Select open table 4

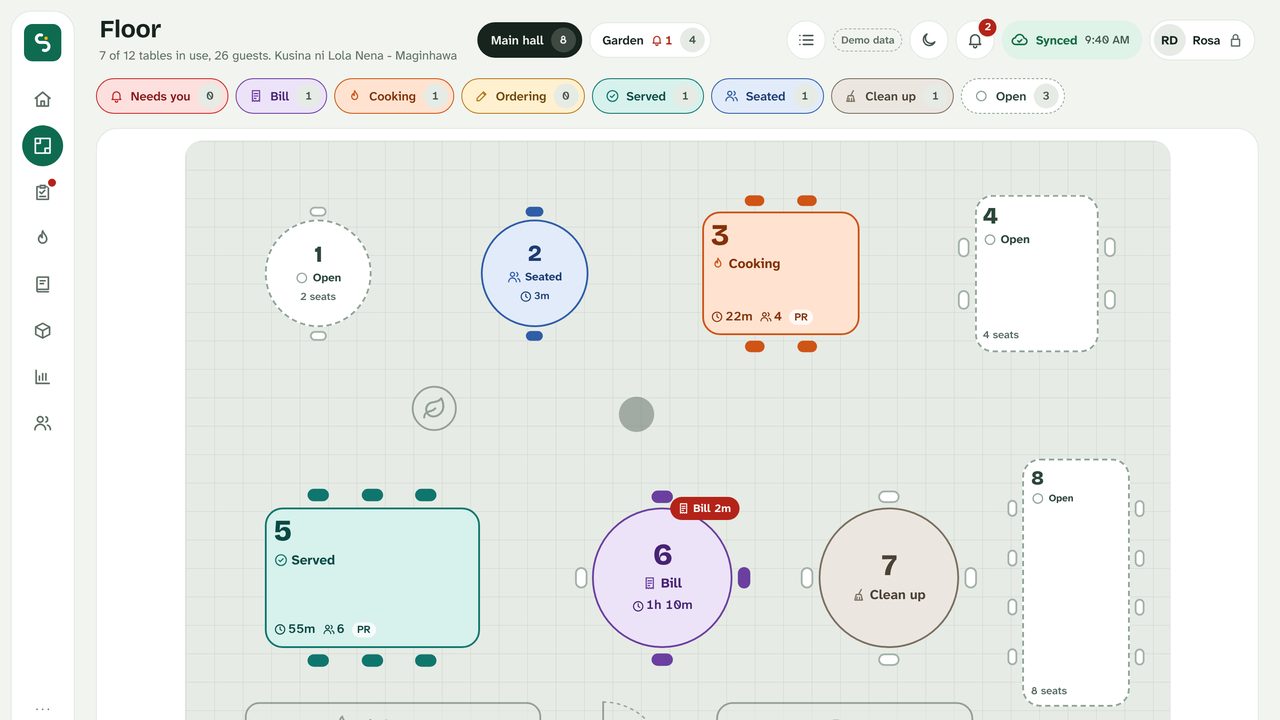tap(1037, 273)
